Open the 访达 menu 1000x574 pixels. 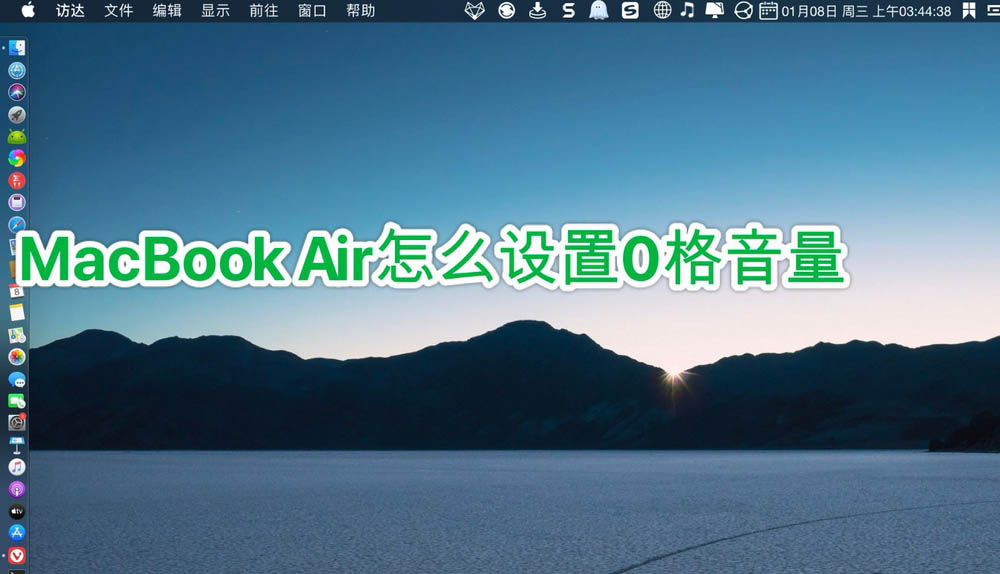coord(70,11)
